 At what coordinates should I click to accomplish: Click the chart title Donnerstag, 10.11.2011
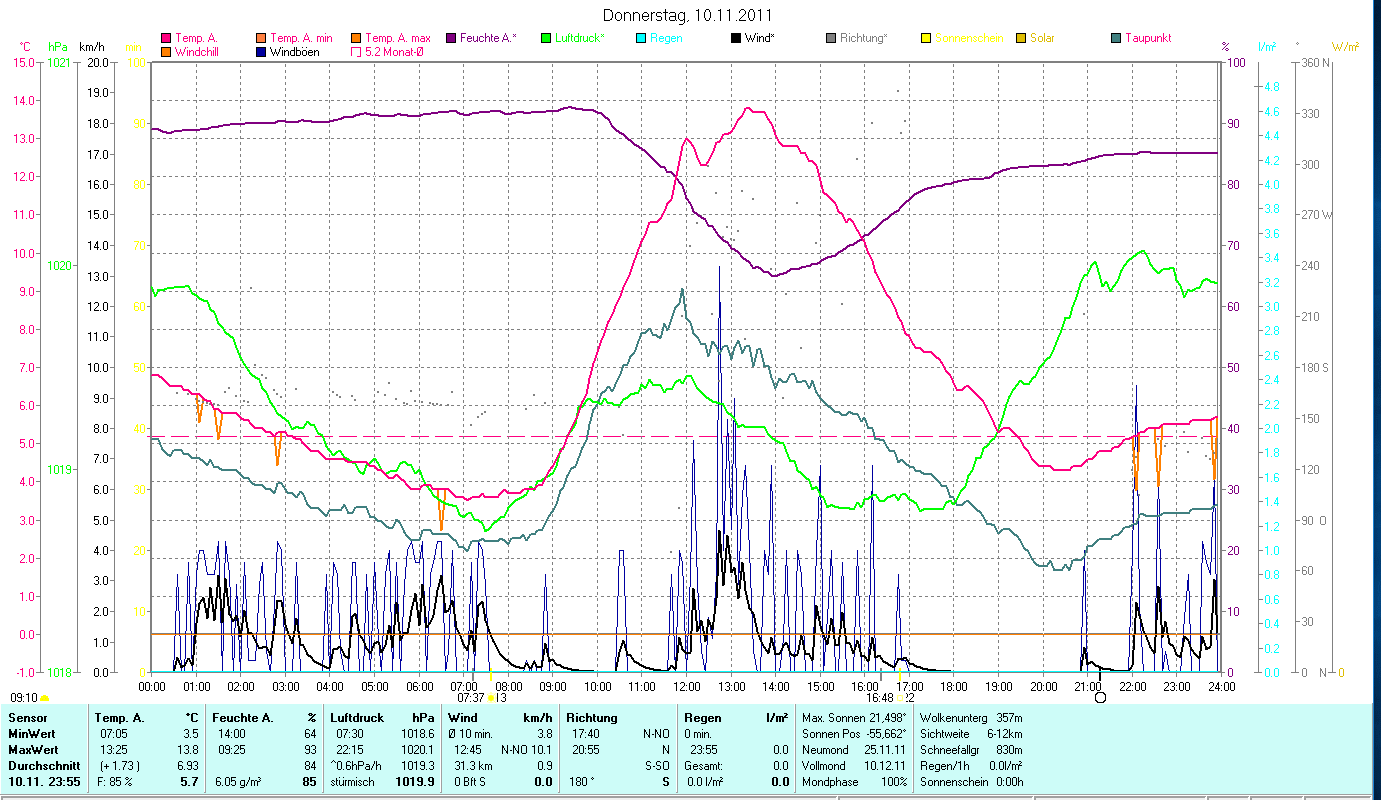pos(688,15)
